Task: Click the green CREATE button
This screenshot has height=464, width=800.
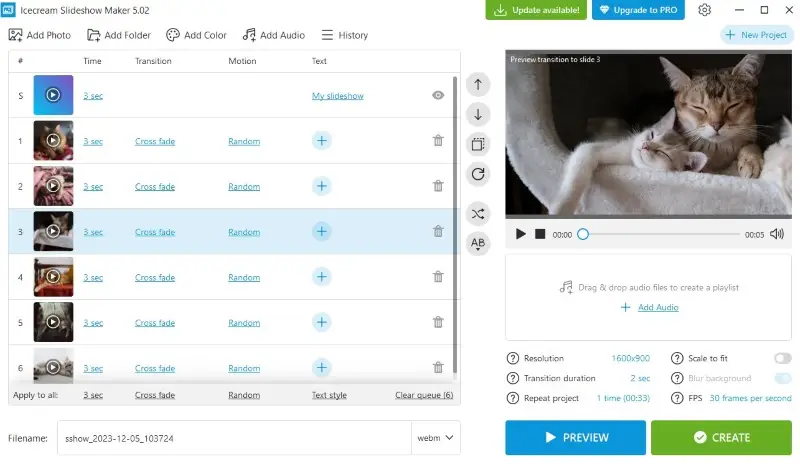Action: pos(721,437)
